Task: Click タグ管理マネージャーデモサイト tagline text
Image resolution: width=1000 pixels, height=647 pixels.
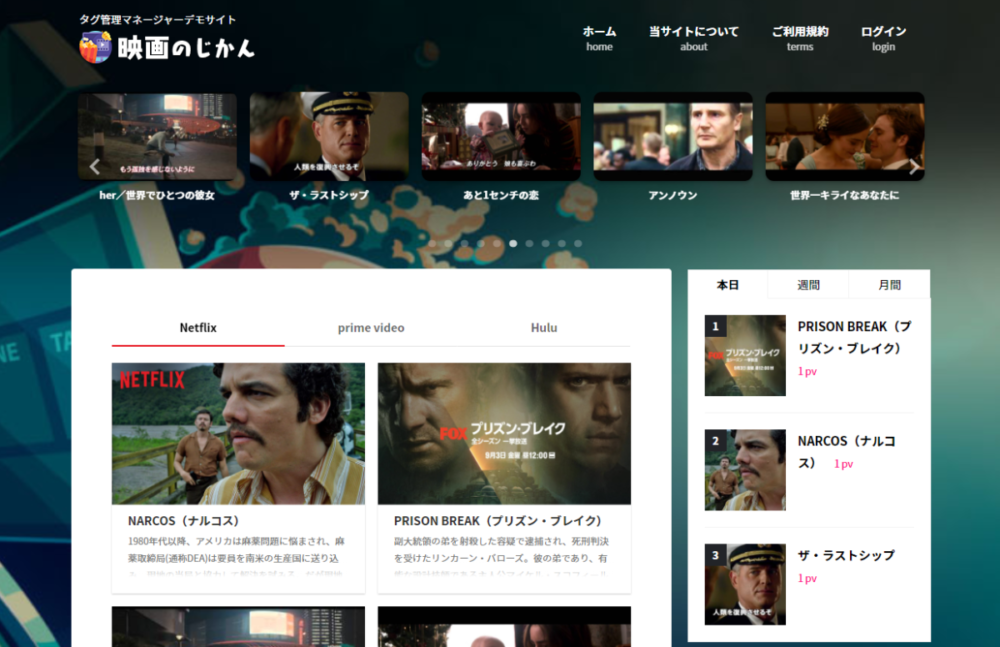Action: pyautogui.click(x=158, y=20)
